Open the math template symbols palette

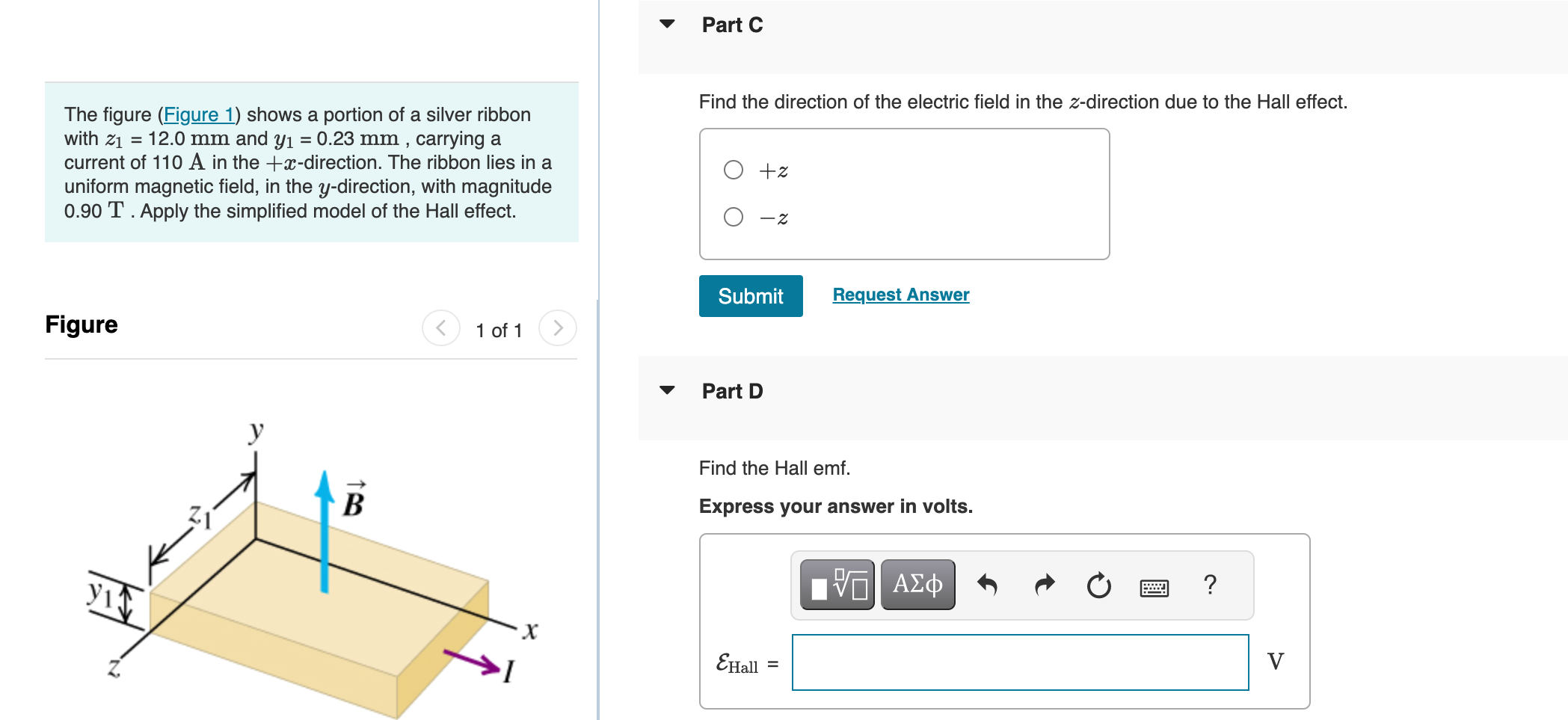[x=837, y=585]
